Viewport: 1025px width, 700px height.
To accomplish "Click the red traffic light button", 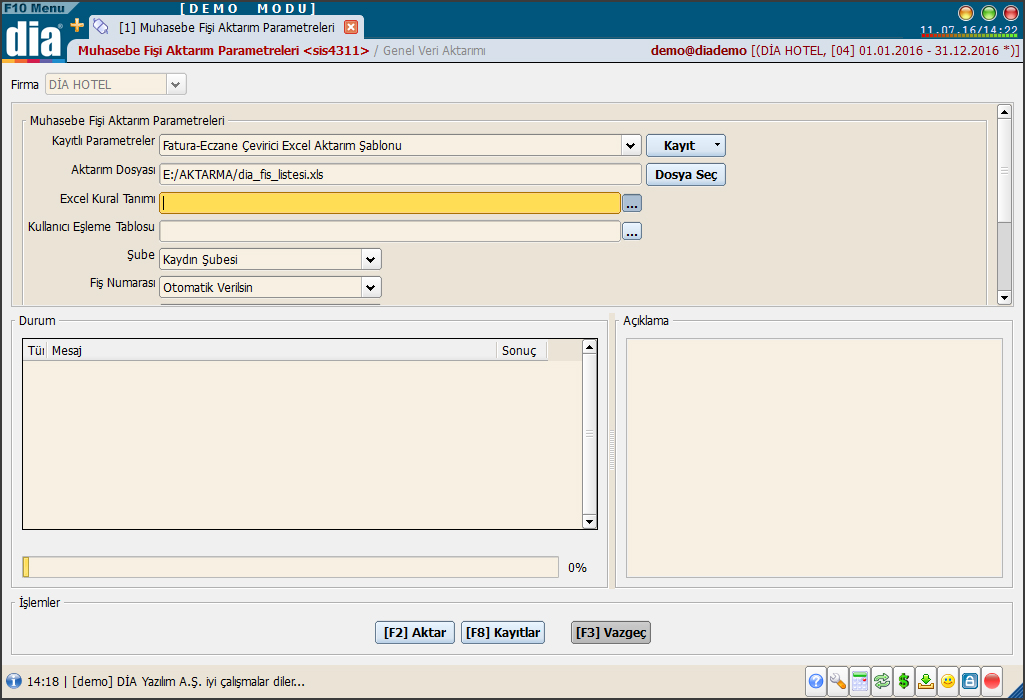I will [x=1011, y=12].
